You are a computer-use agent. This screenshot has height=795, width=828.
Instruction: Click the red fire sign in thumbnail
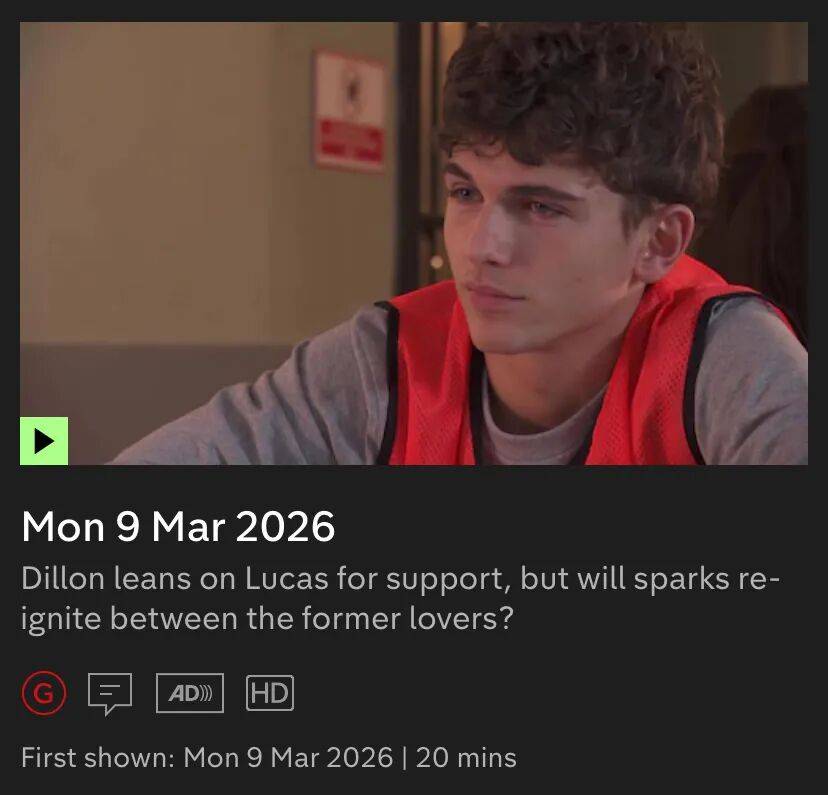[x=349, y=112]
